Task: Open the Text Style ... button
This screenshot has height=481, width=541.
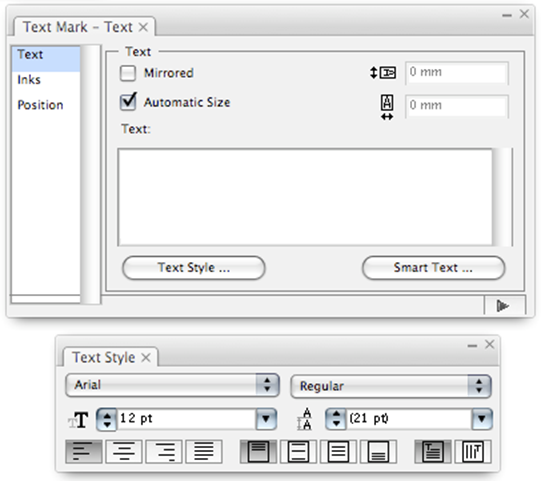Action: click(x=194, y=268)
